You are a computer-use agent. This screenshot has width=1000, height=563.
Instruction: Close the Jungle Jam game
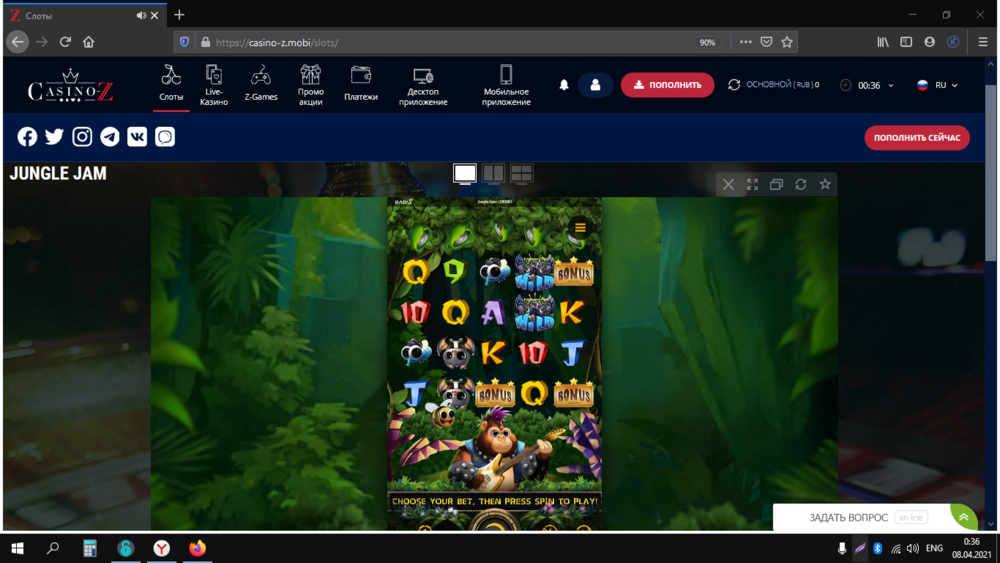coord(728,185)
